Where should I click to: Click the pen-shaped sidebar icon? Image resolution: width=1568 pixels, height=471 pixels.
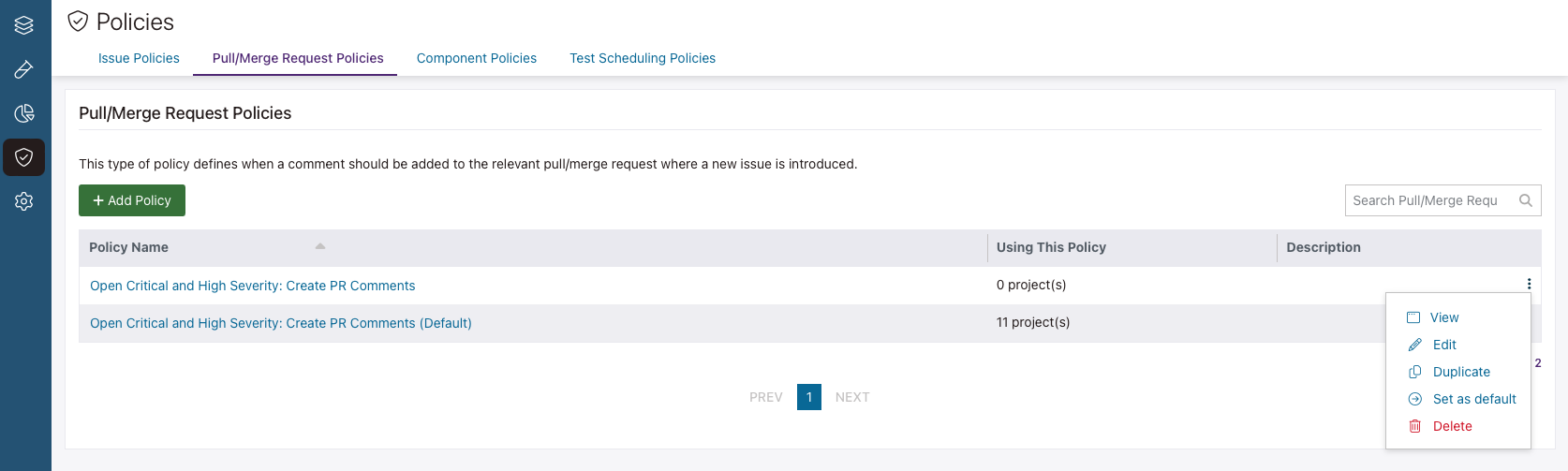(24, 69)
